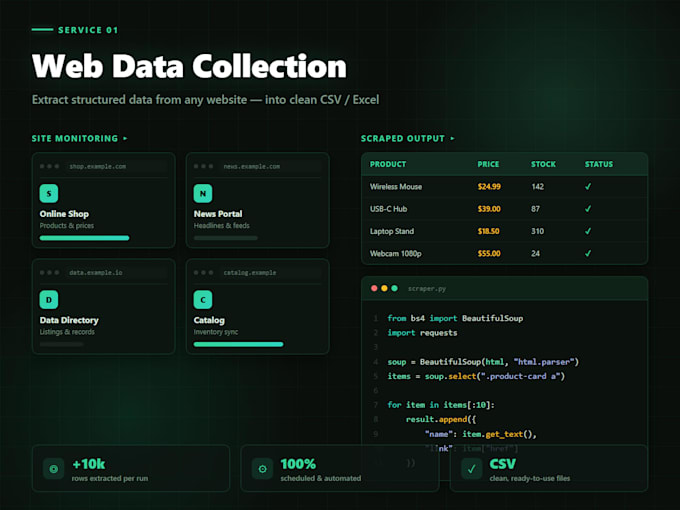This screenshot has height=510, width=680.
Task: Click the yellow dot in scraper.py window
Action: point(384,288)
